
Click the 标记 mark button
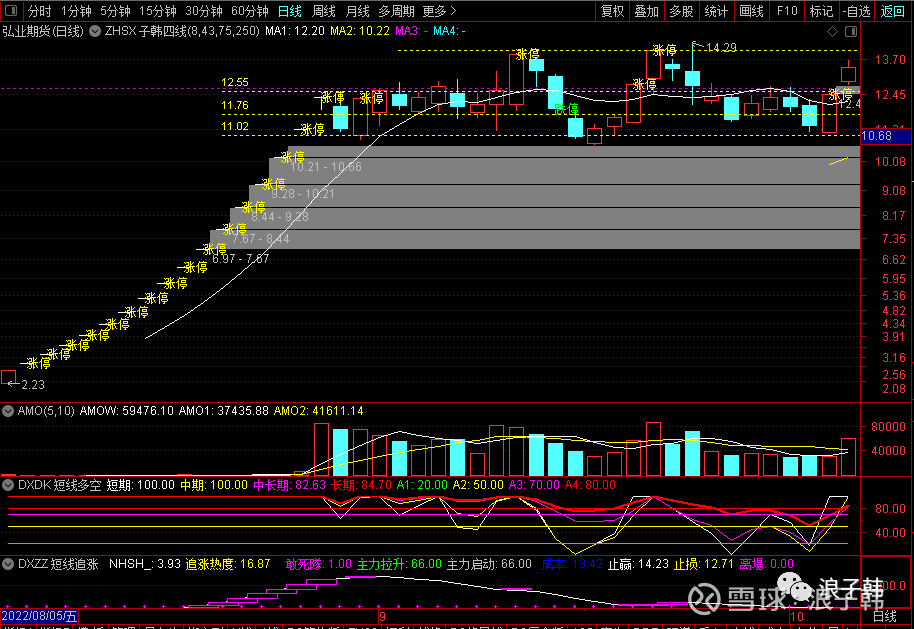(x=821, y=12)
